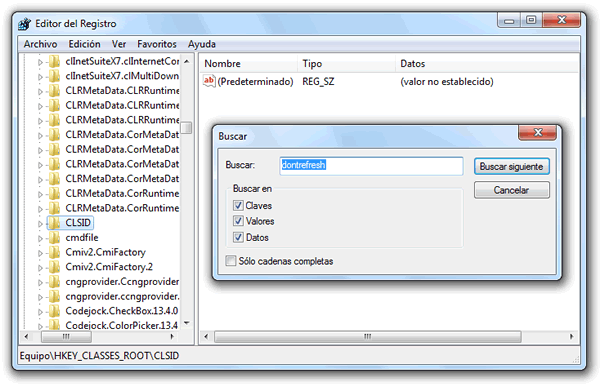Expand the CLSID key arrow
600x387 pixels.
pos(40,224)
